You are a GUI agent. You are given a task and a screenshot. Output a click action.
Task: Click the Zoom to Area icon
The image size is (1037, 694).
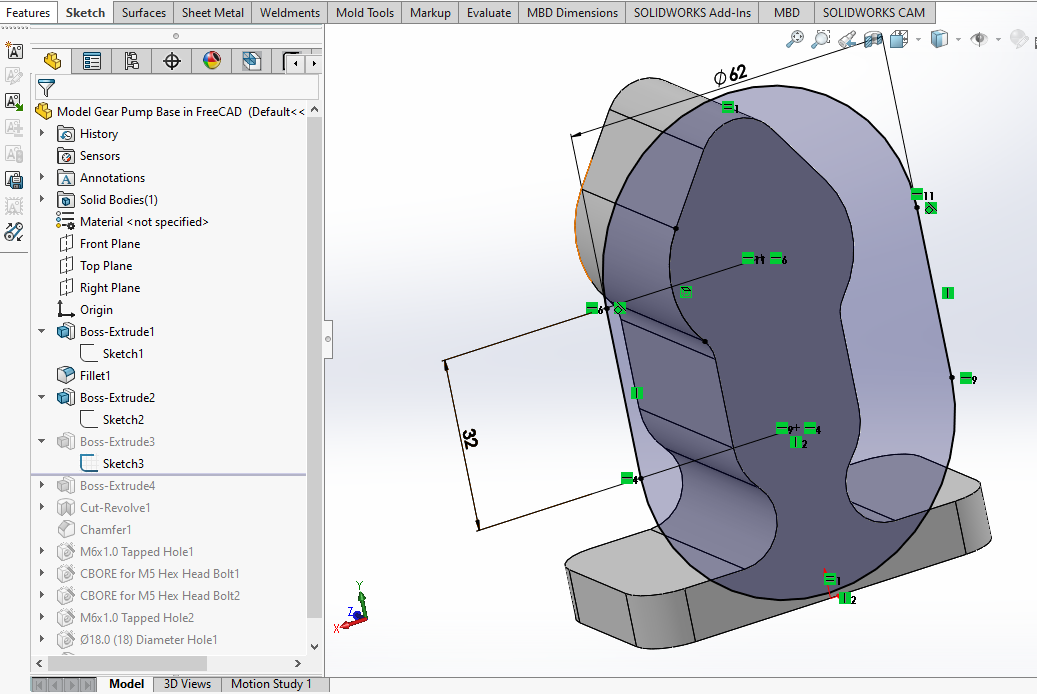(821, 39)
